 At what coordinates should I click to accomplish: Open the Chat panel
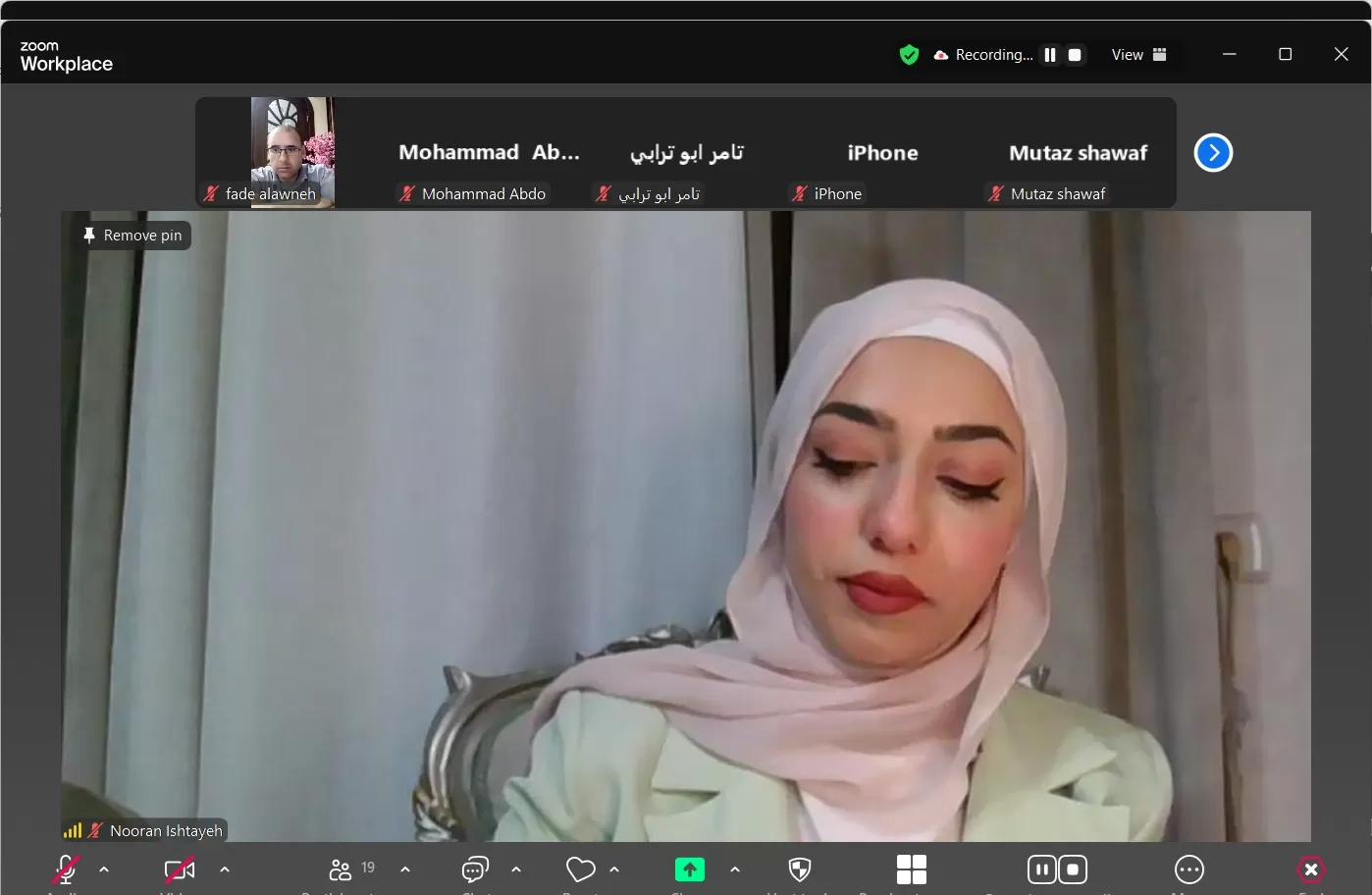pos(475,869)
